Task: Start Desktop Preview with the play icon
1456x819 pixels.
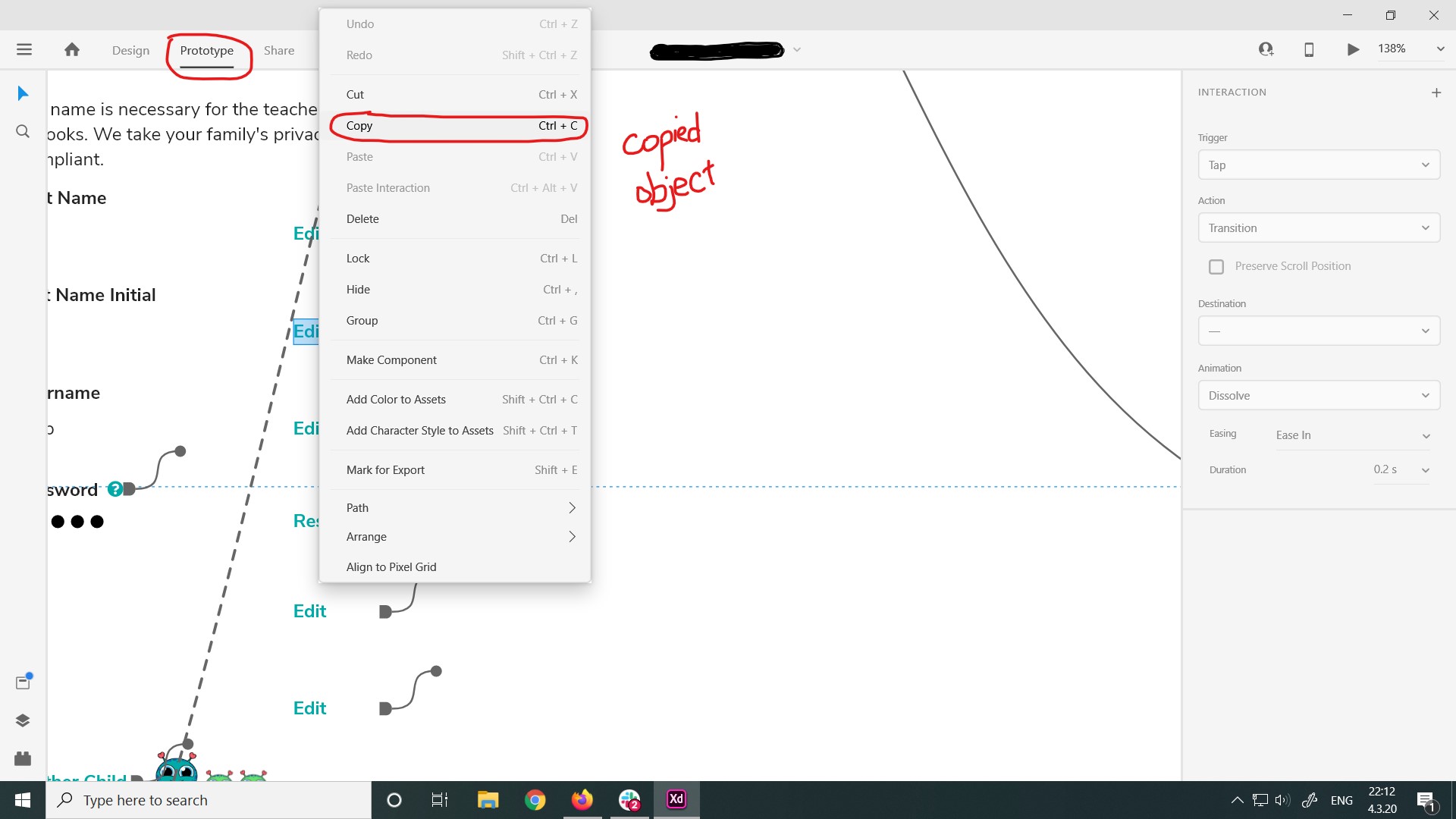Action: [x=1352, y=49]
